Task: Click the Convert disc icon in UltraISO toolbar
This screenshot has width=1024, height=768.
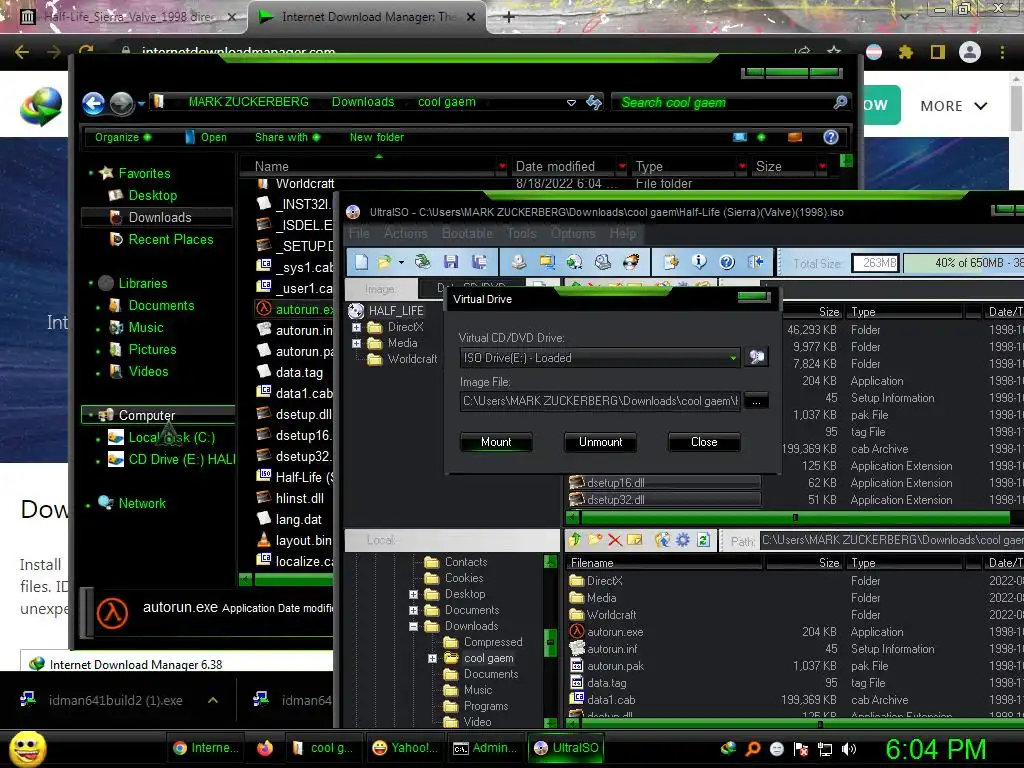Action: 575,263
